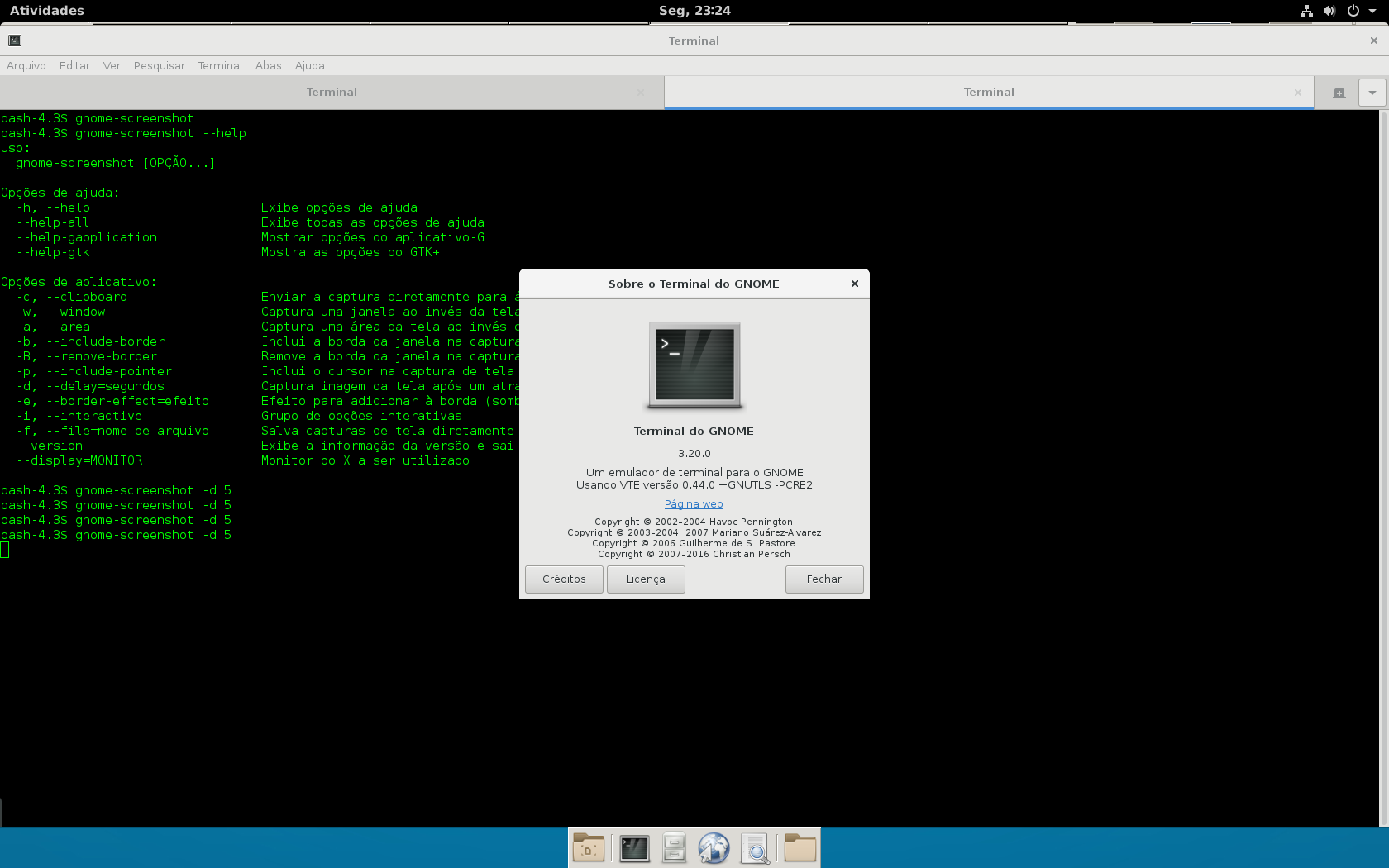This screenshot has height=868, width=1389.
Task: Select the second Terminal tab
Action: pos(989,92)
